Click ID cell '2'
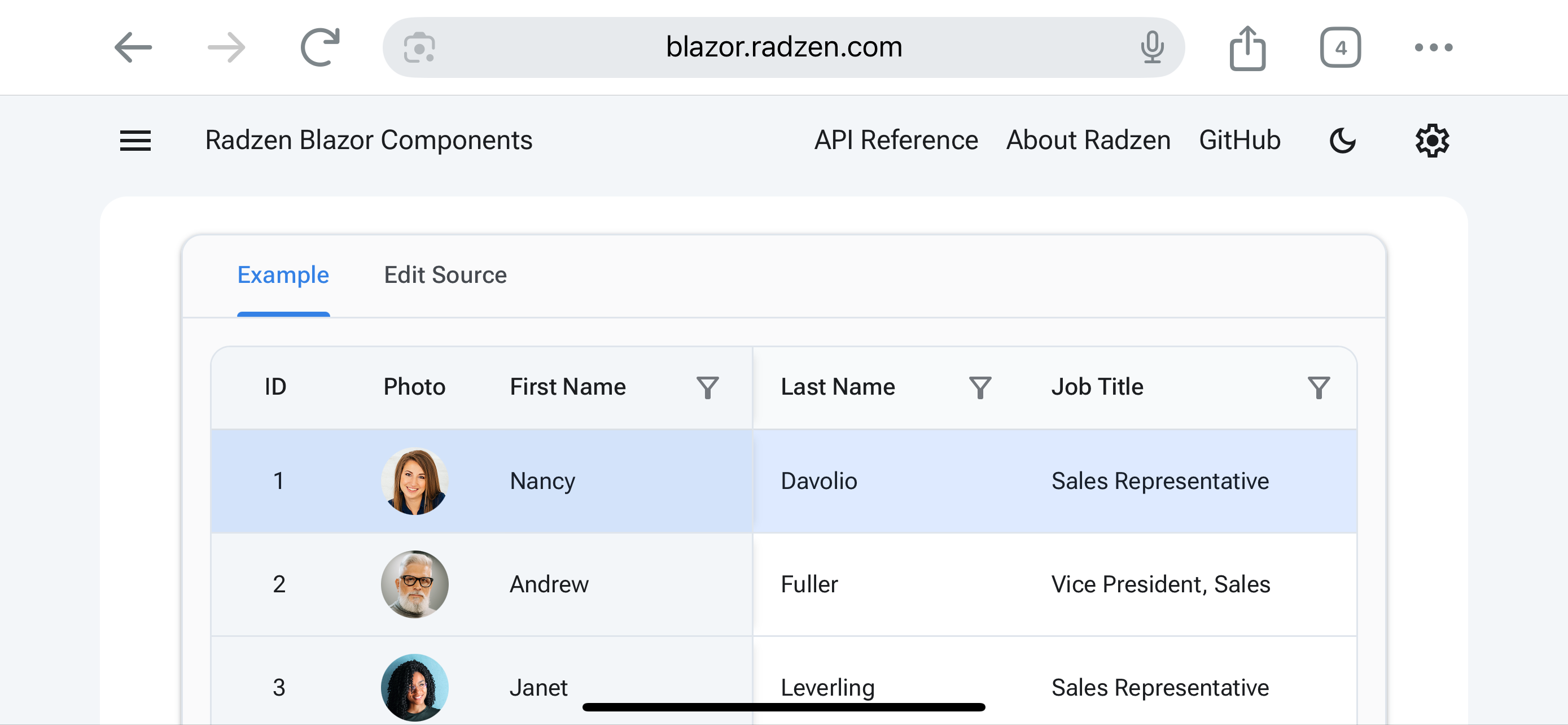 [279, 584]
